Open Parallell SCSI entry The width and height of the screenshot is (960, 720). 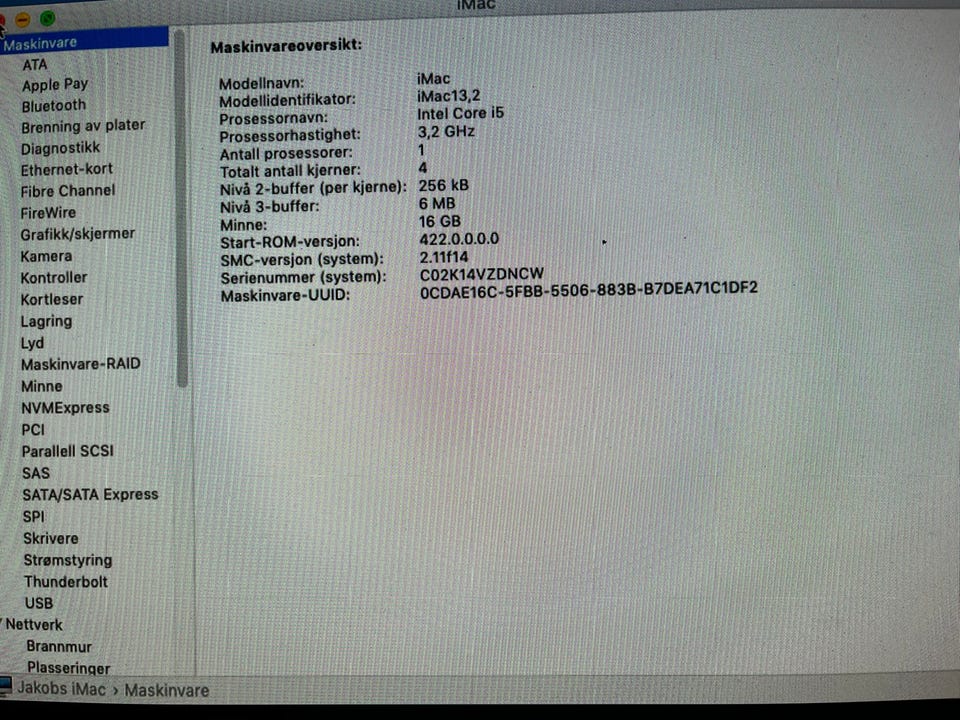68,451
